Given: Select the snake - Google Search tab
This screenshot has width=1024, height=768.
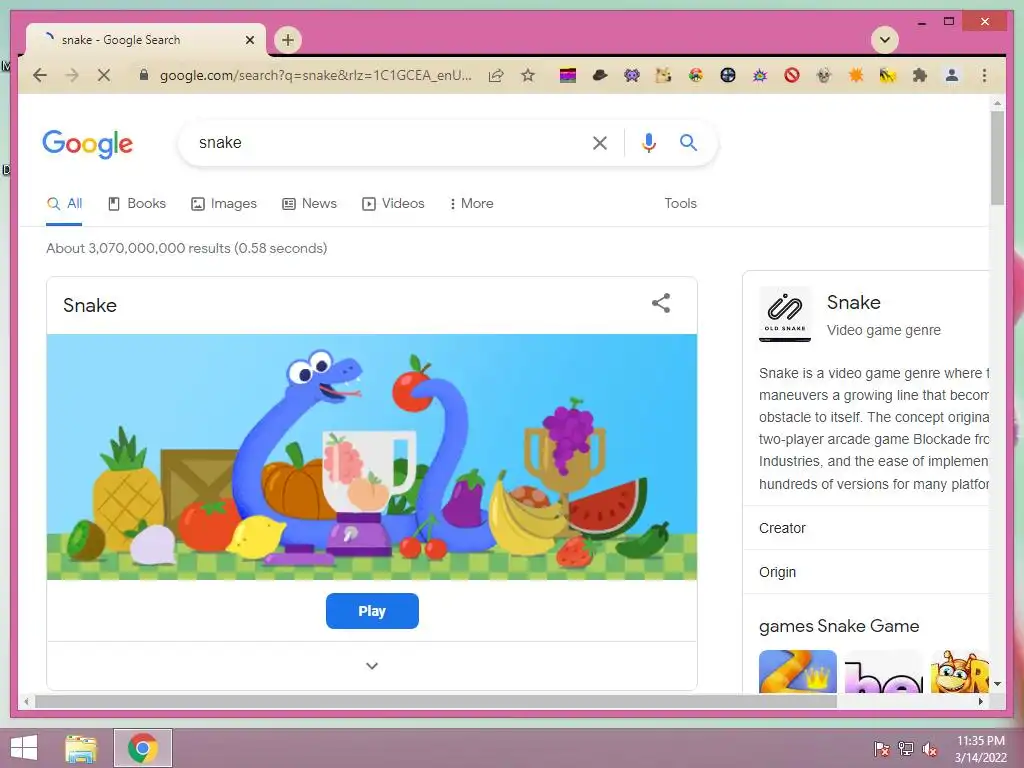Looking at the screenshot, I should (x=146, y=40).
